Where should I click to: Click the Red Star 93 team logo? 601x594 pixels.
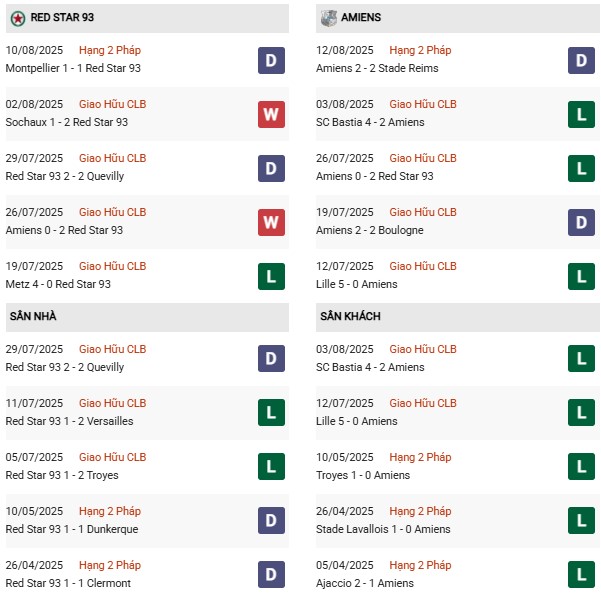tap(17, 18)
